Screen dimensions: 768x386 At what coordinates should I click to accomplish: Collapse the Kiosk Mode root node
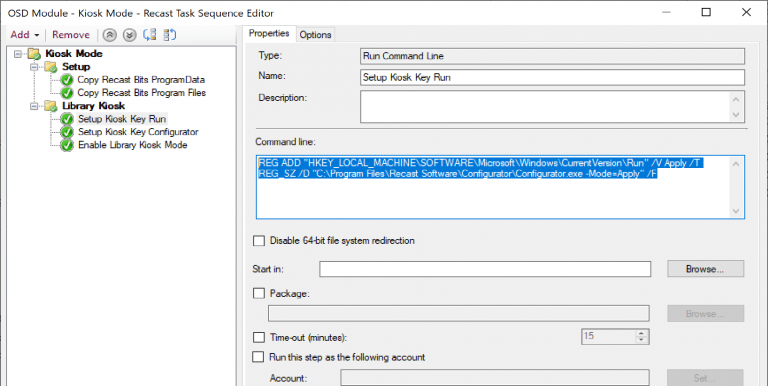18,54
